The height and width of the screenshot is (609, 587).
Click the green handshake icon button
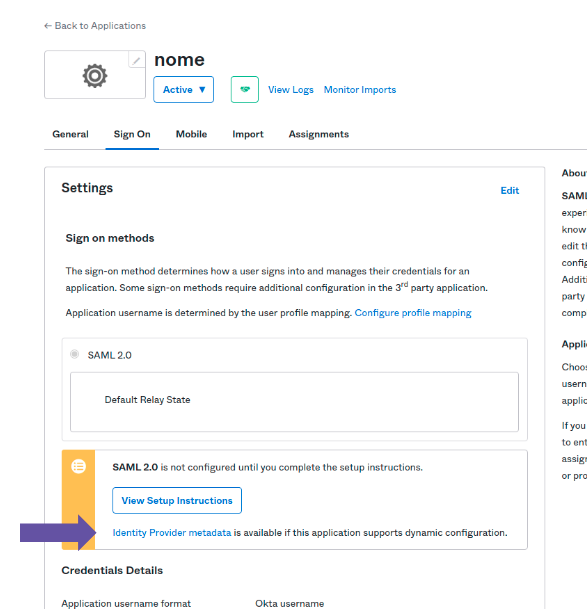pyautogui.click(x=245, y=89)
